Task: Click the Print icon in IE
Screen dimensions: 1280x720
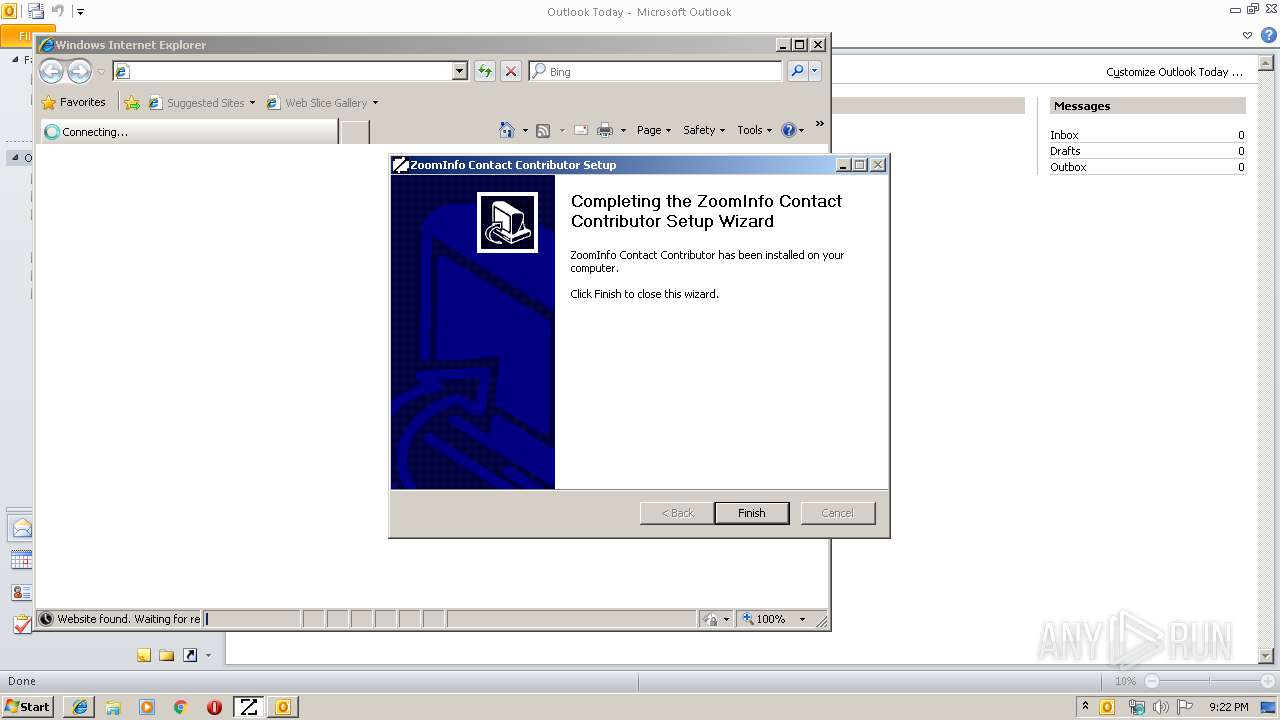Action: [x=605, y=130]
